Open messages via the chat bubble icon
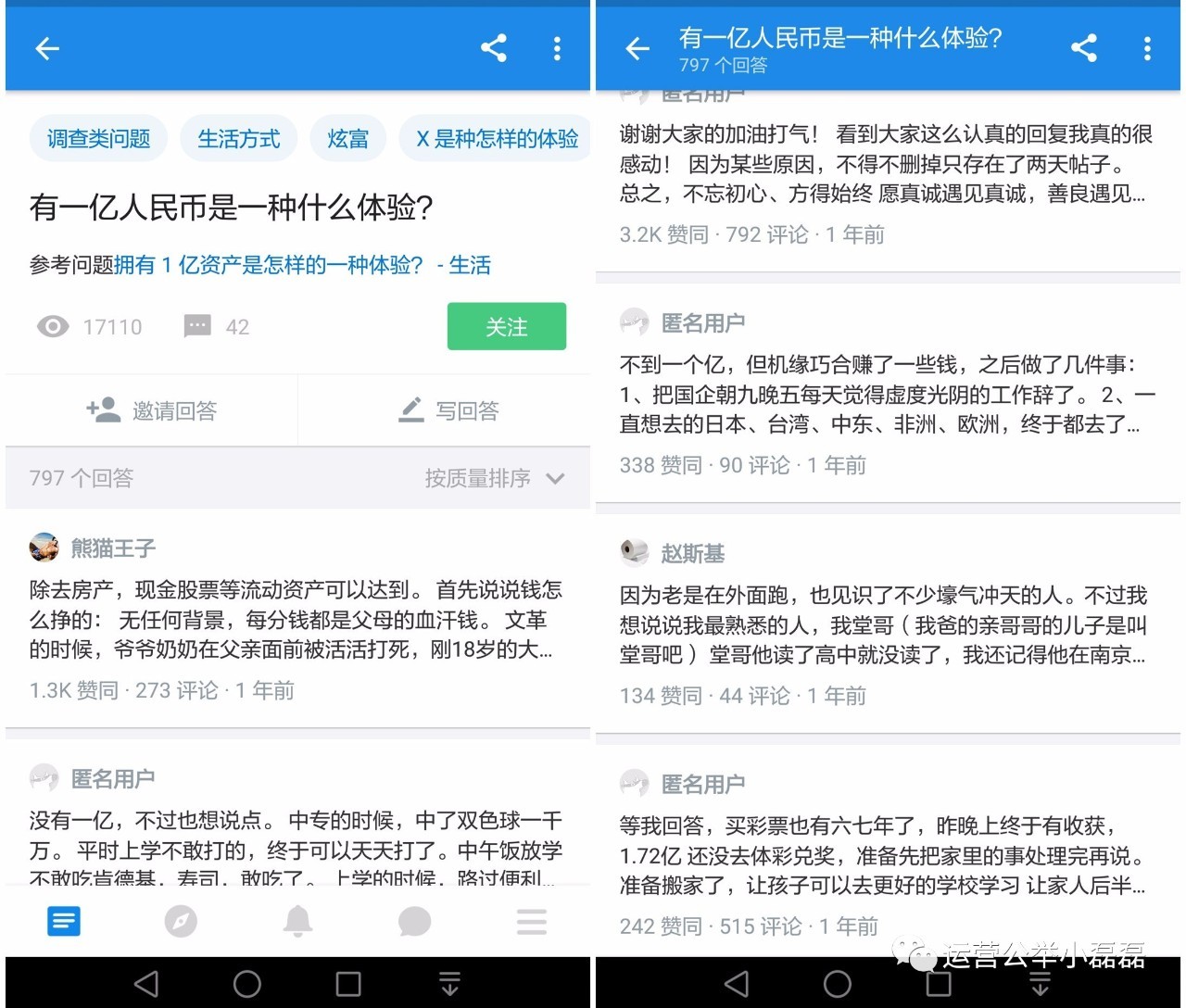 tap(414, 921)
